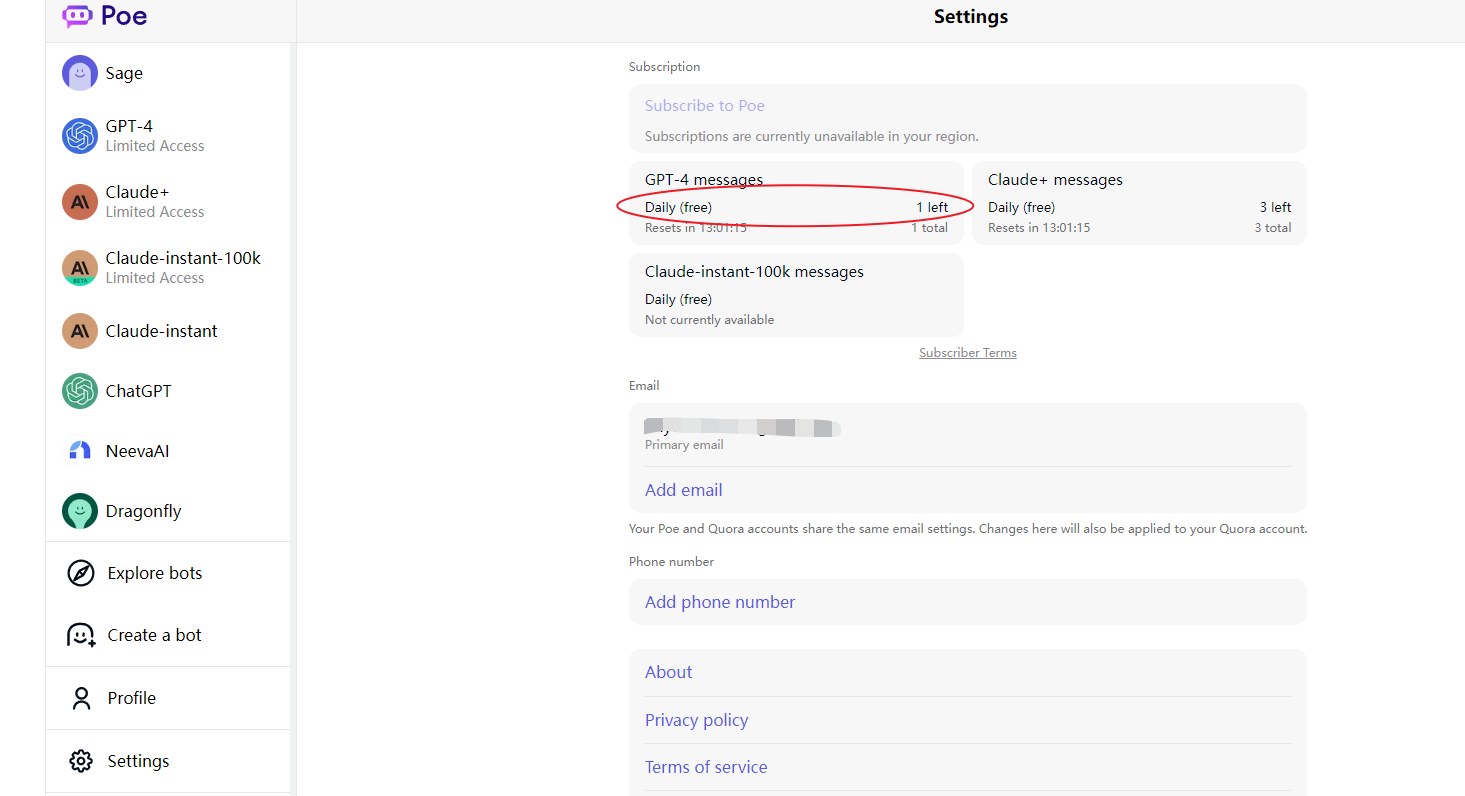Click the Dragonfly avatar icon
1465x796 pixels.
[x=80, y=511]
